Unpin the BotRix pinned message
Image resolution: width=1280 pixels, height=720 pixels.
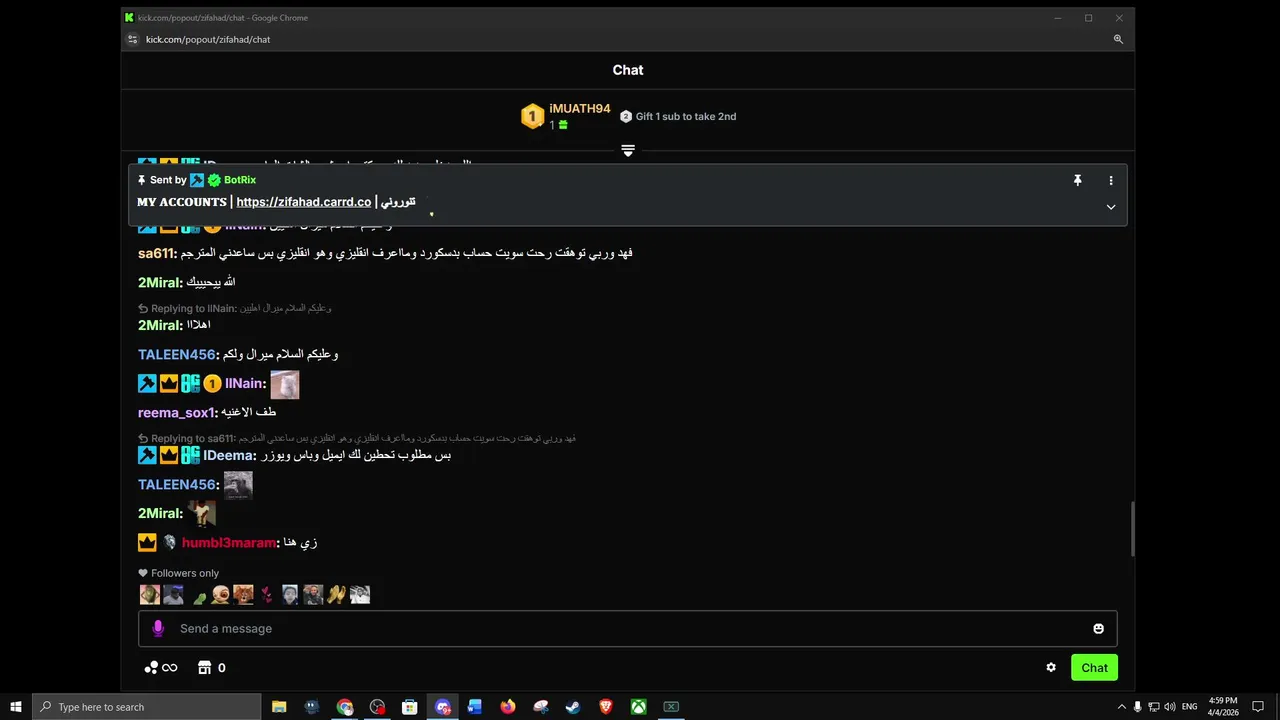point(1077,180)
